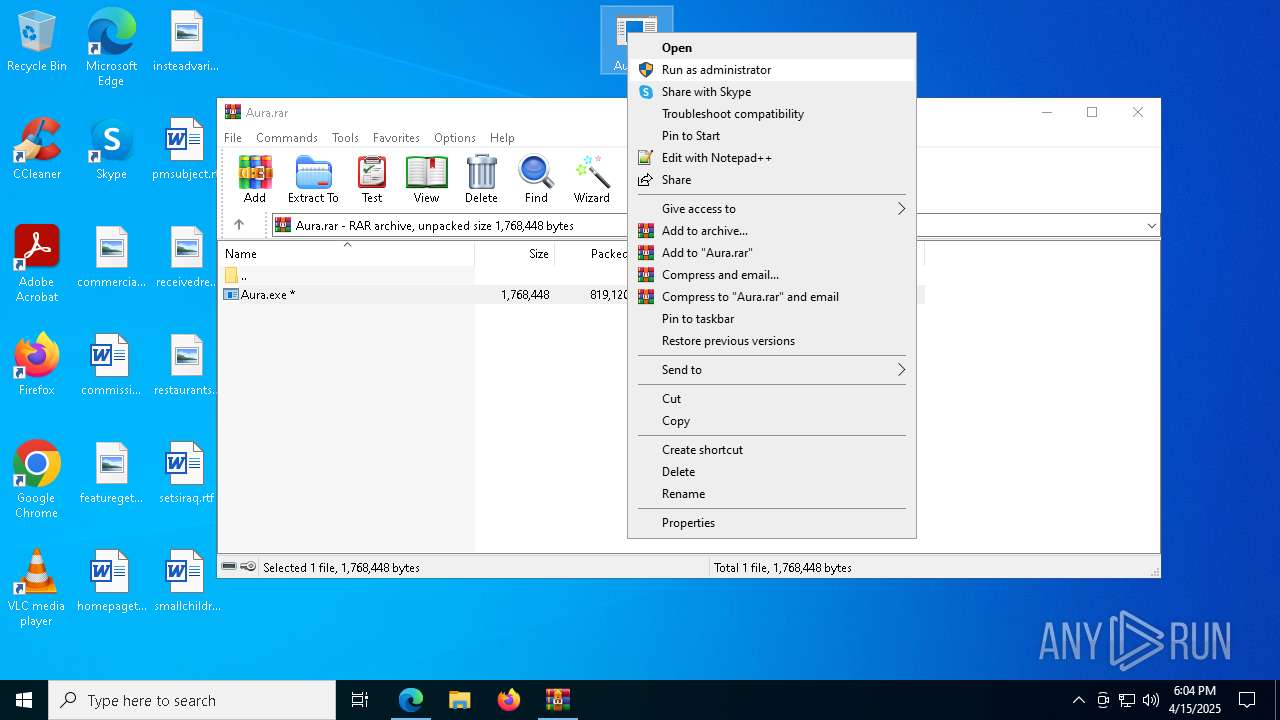Select the Skype desktop icon
This screenshot has width=1280, height=720.
pos(111,149)
